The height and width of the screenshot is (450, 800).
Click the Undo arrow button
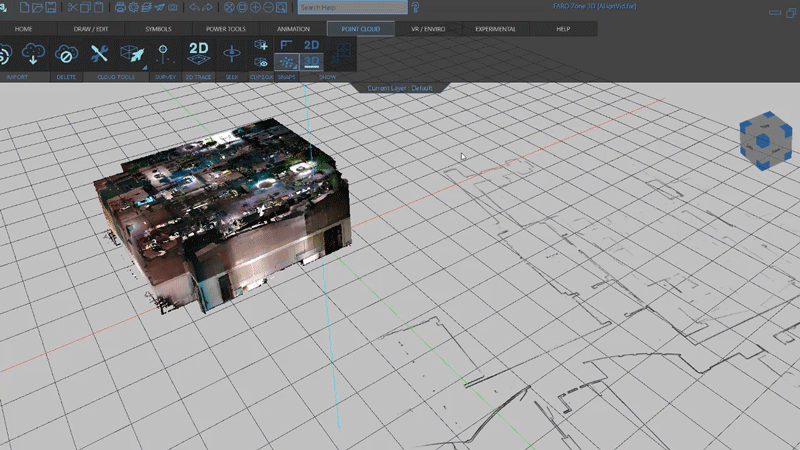192,7
